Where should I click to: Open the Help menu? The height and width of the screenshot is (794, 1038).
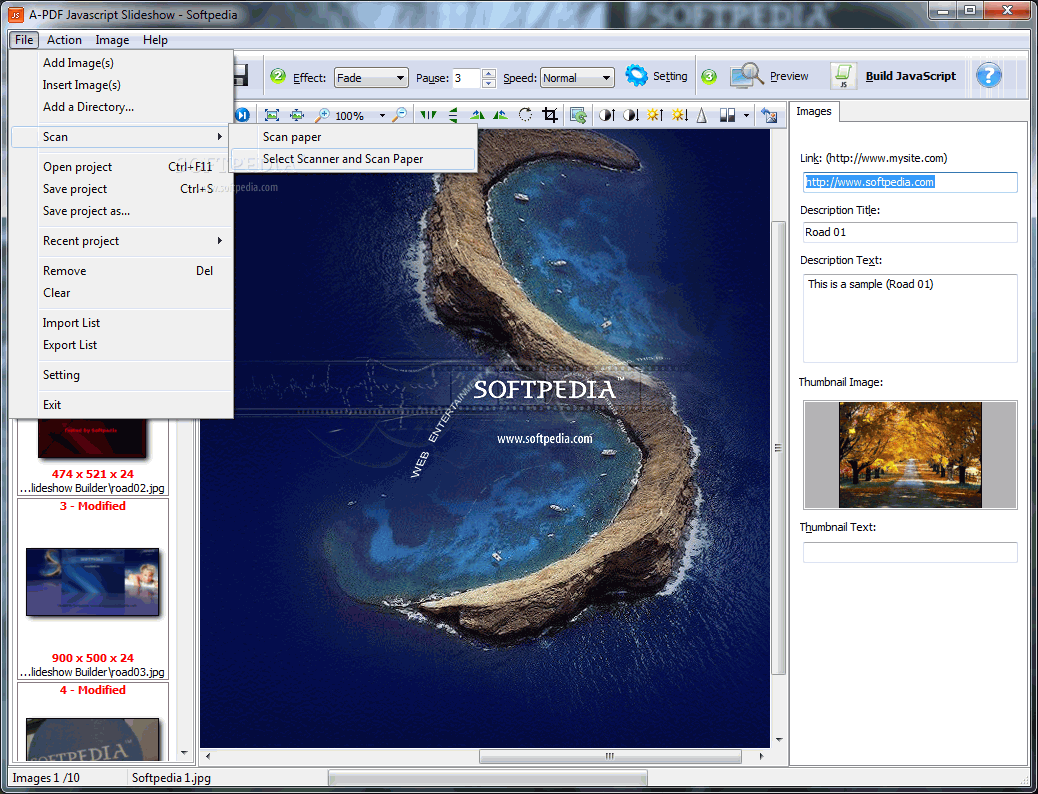tap(155, 40)
